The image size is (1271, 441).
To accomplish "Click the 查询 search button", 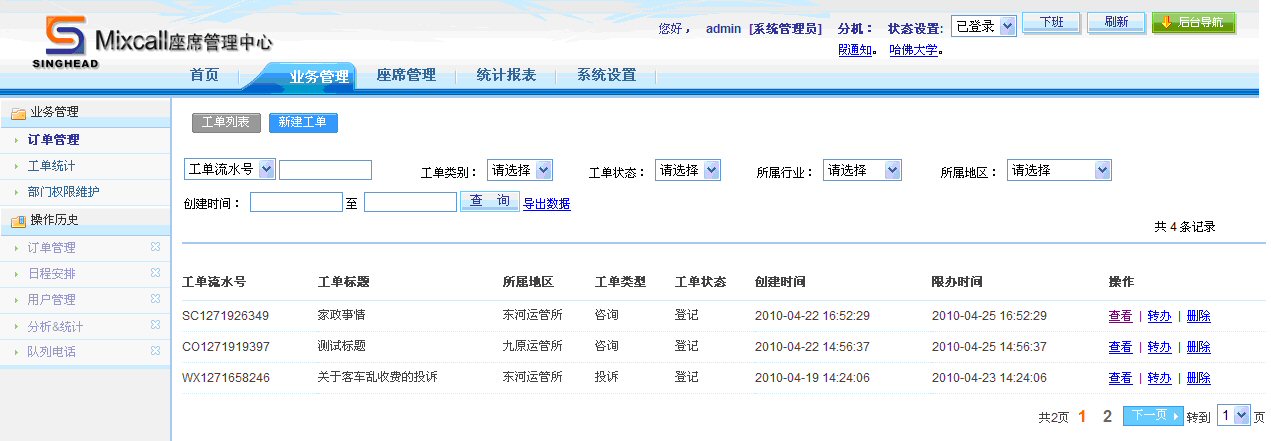I will (489, 202).
